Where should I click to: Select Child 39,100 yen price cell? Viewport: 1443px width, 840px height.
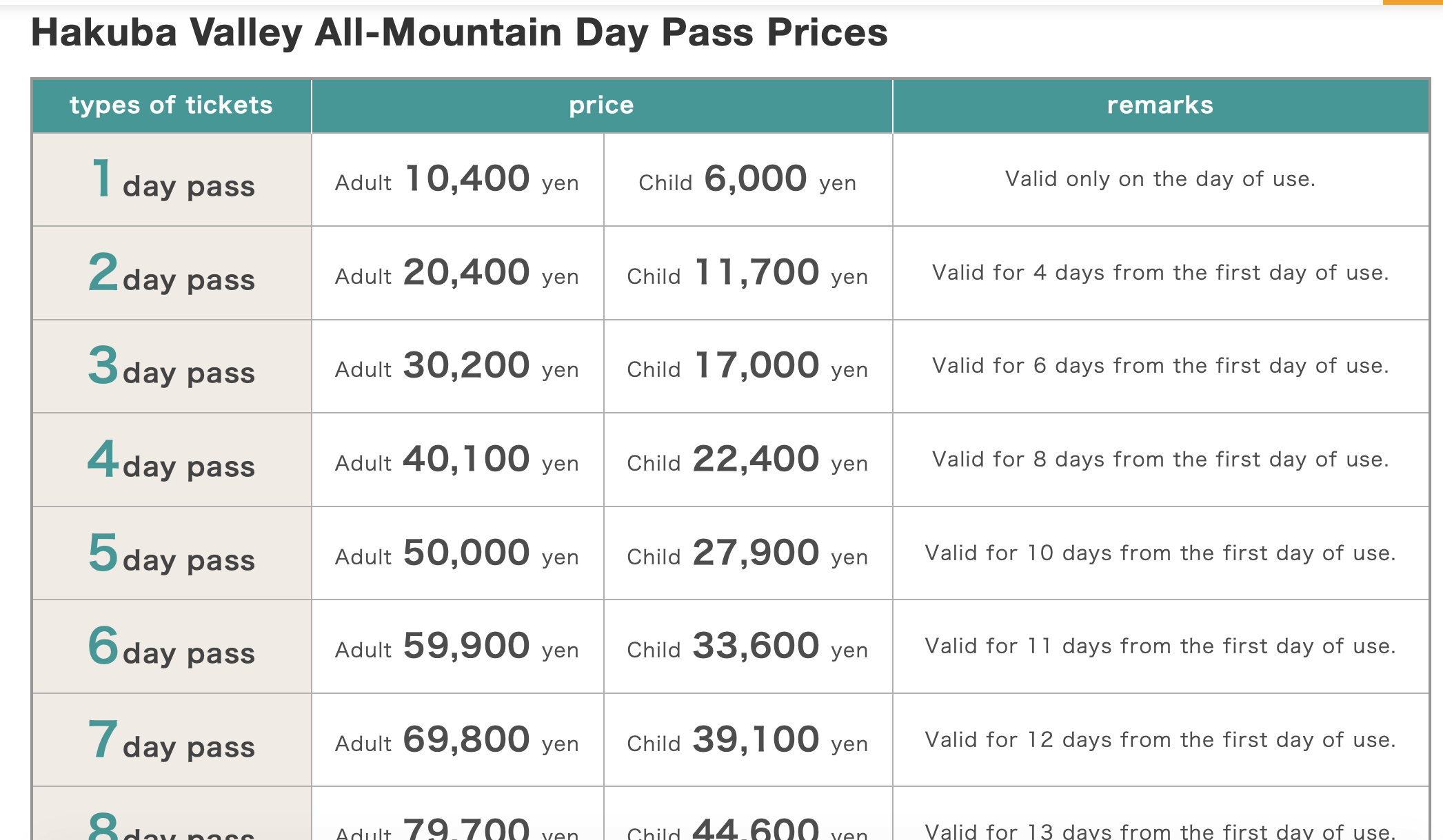click(747, 741)
